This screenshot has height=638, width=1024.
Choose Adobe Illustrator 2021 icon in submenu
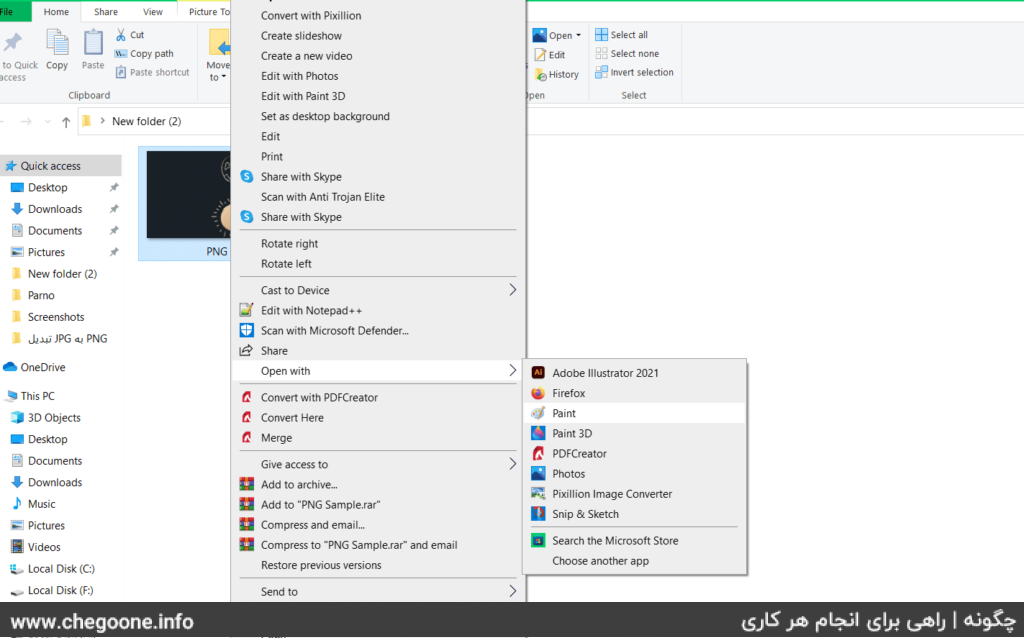coord(538,373)
